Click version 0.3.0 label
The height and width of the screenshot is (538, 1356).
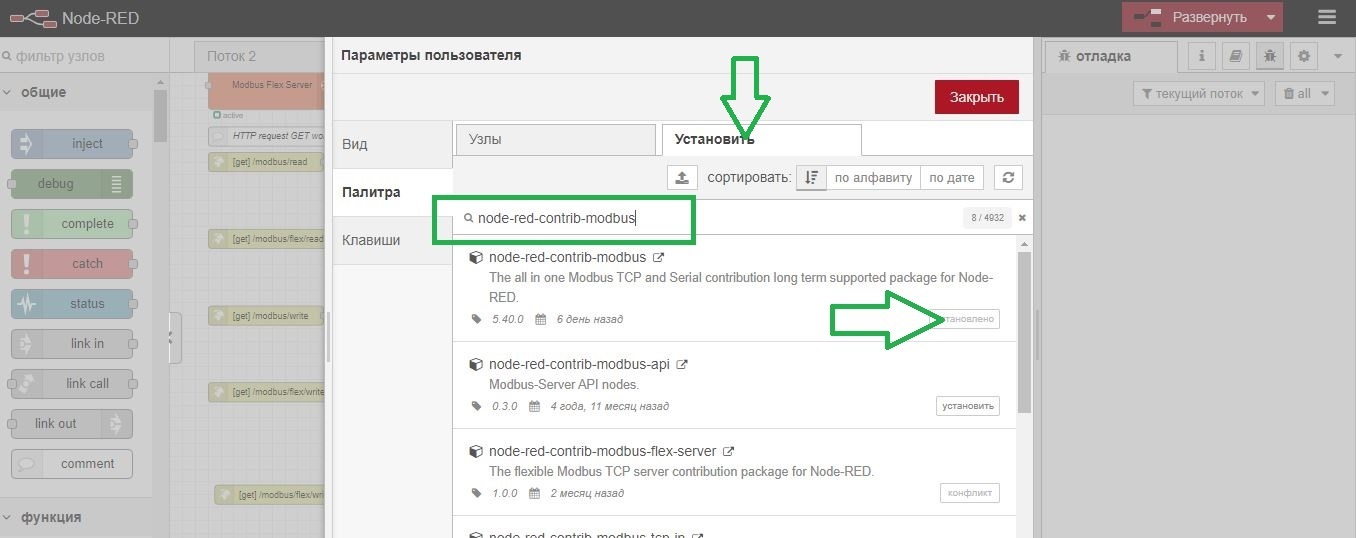point(505,406)
